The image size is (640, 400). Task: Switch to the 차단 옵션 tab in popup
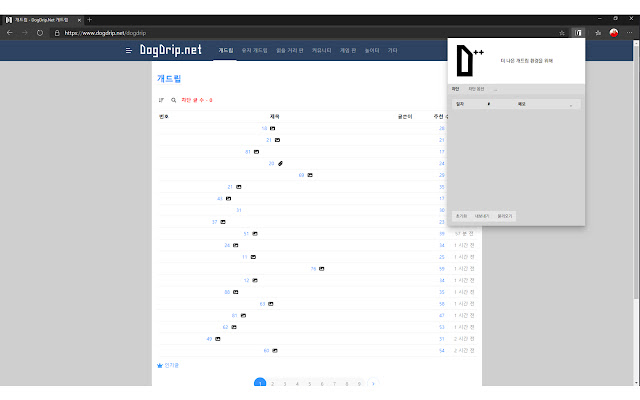(476, 89)
